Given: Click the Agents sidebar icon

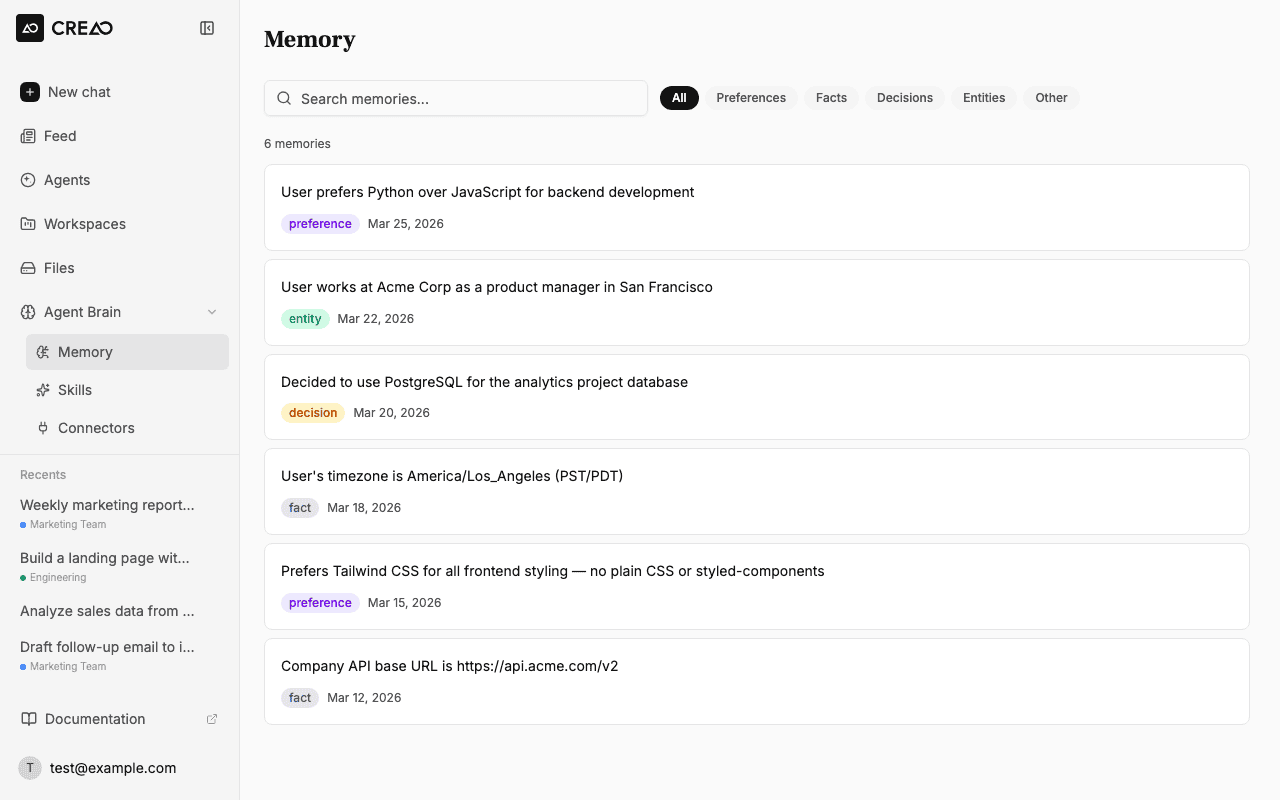Looking at the screenshot, I should click(x=28, y=180).
